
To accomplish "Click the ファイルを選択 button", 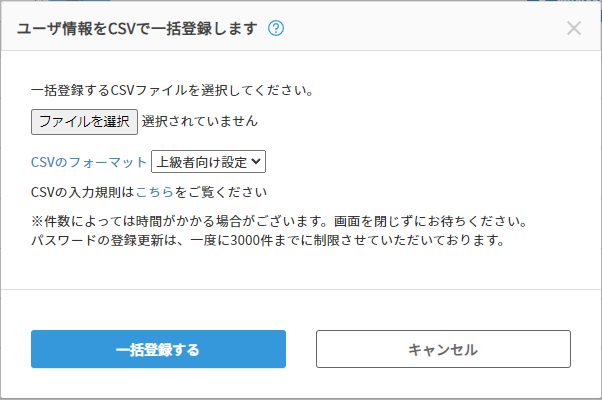I will [84, 122].
